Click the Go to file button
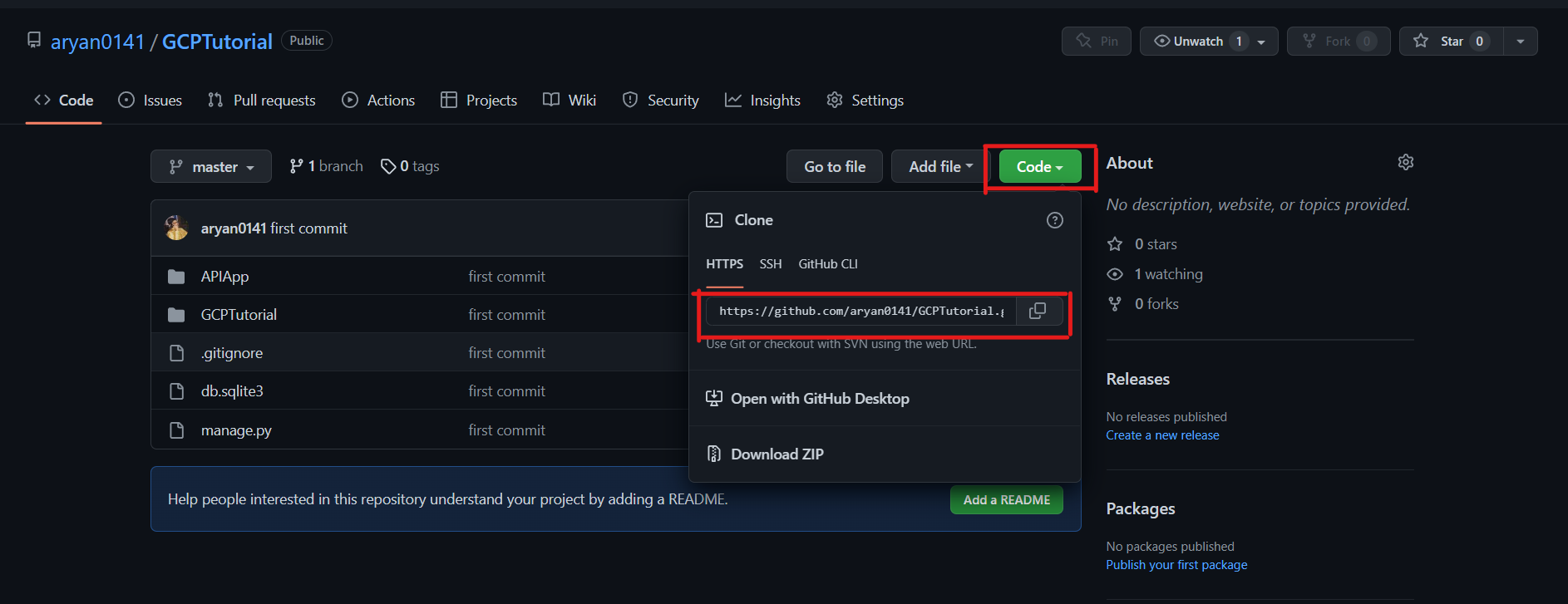This screenshot has width=1568, height=604. point(835,166)
